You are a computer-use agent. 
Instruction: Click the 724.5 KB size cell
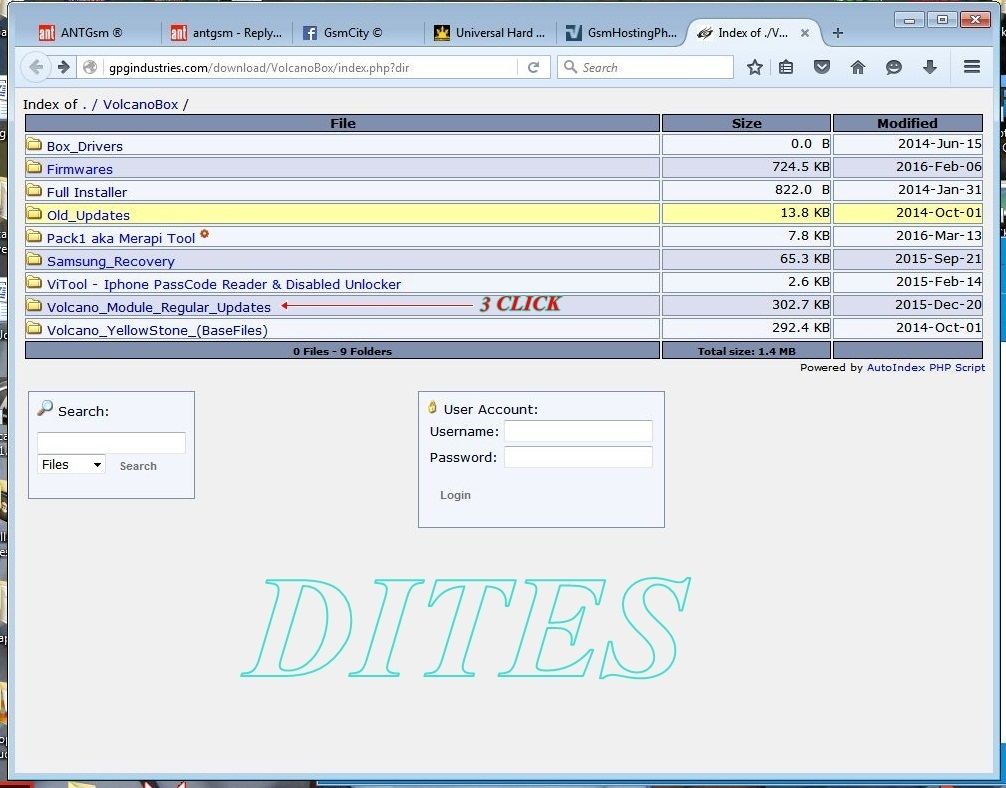tap(747, 167)
